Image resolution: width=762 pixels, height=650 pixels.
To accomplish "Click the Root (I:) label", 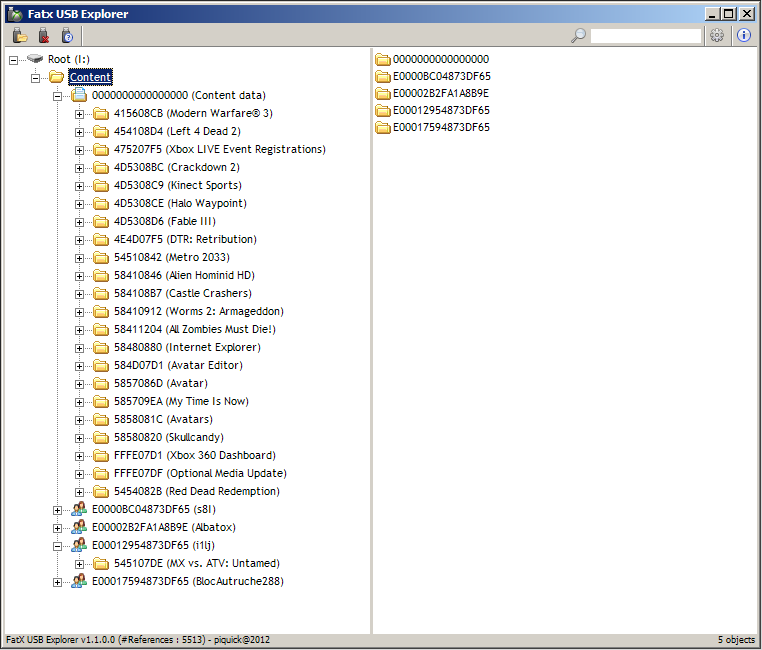I will tap(69, 59).
